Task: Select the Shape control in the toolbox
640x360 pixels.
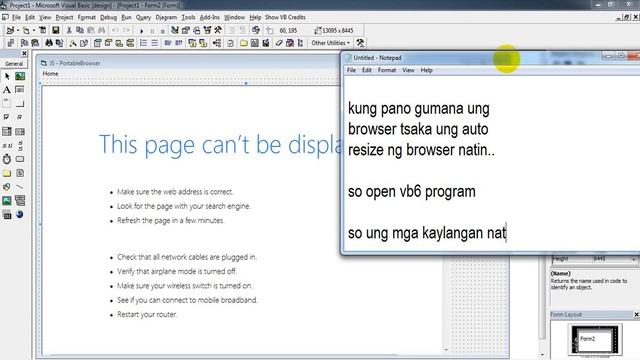Action: pos(7,187)
